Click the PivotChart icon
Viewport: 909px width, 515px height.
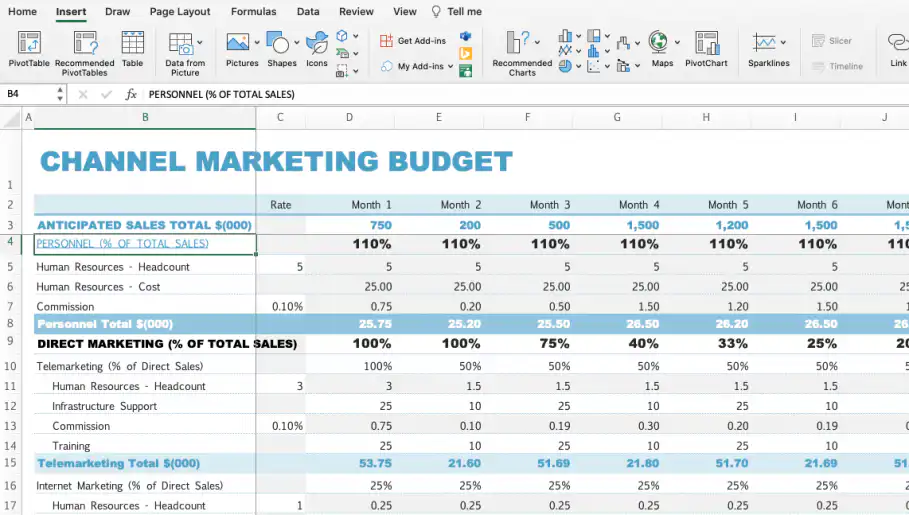click(707, 43)
